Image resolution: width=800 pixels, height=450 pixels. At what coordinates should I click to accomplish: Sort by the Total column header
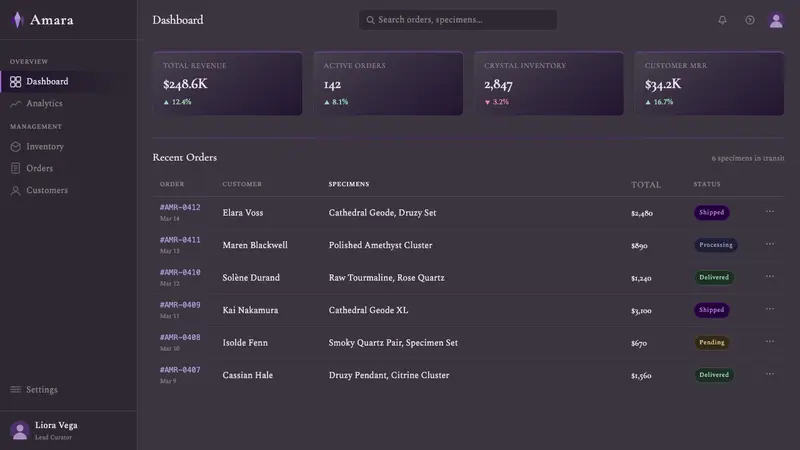[646, 185]
